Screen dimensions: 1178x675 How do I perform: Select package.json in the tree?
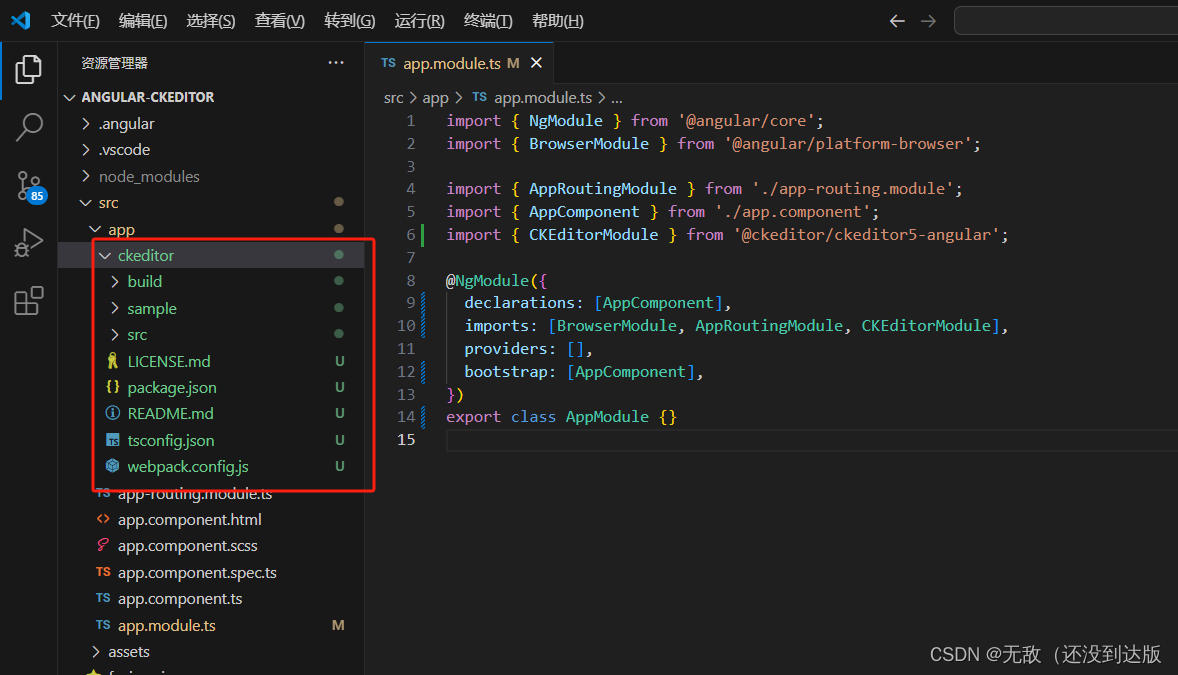point(171,387)
